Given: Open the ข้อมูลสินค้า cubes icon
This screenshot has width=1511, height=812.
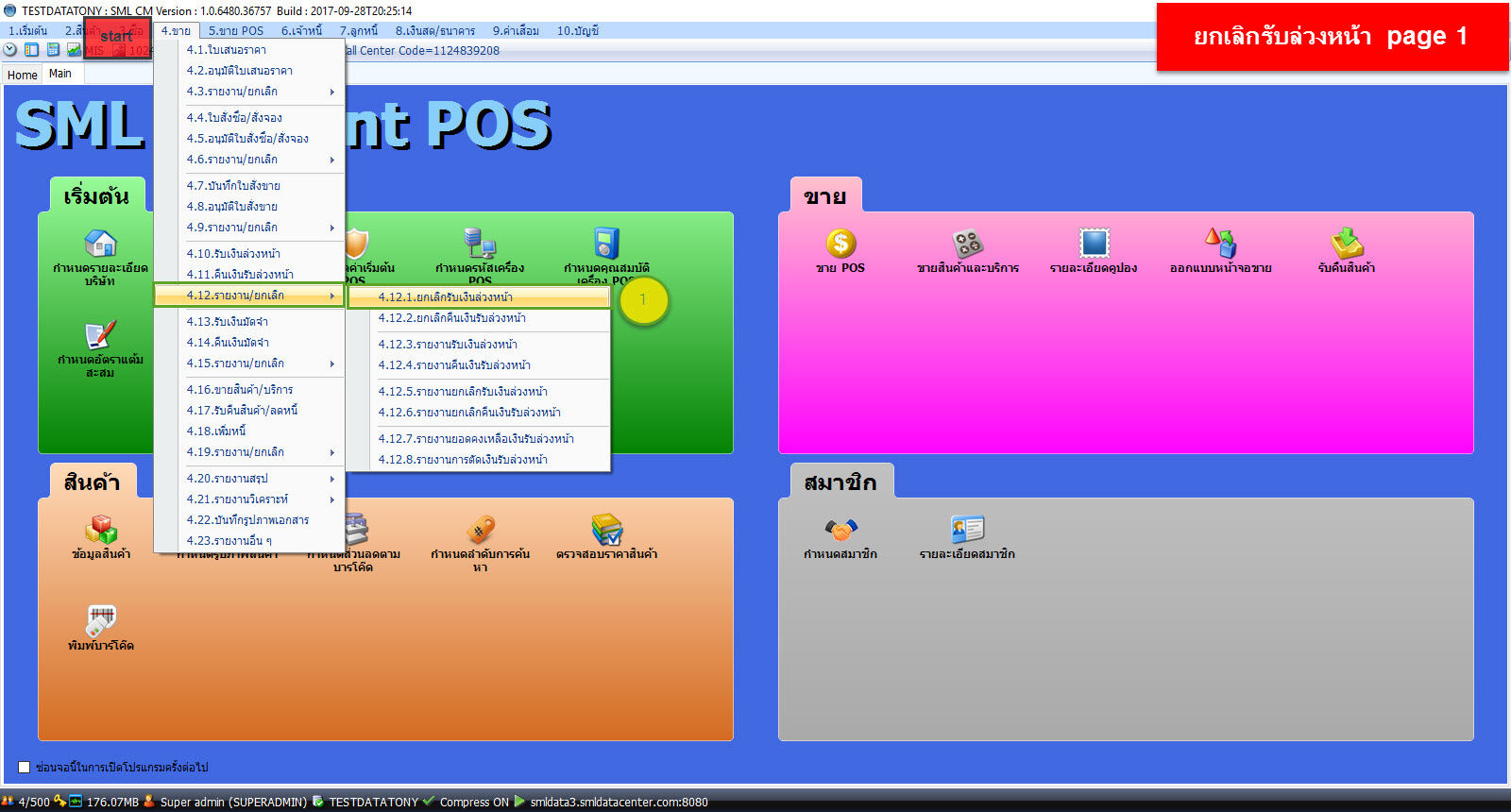Looking at the screenshot, I should click(100, 530).
